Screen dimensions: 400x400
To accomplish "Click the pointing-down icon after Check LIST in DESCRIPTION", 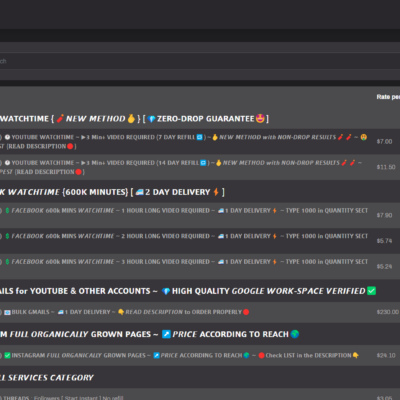I will click(356, 356).
